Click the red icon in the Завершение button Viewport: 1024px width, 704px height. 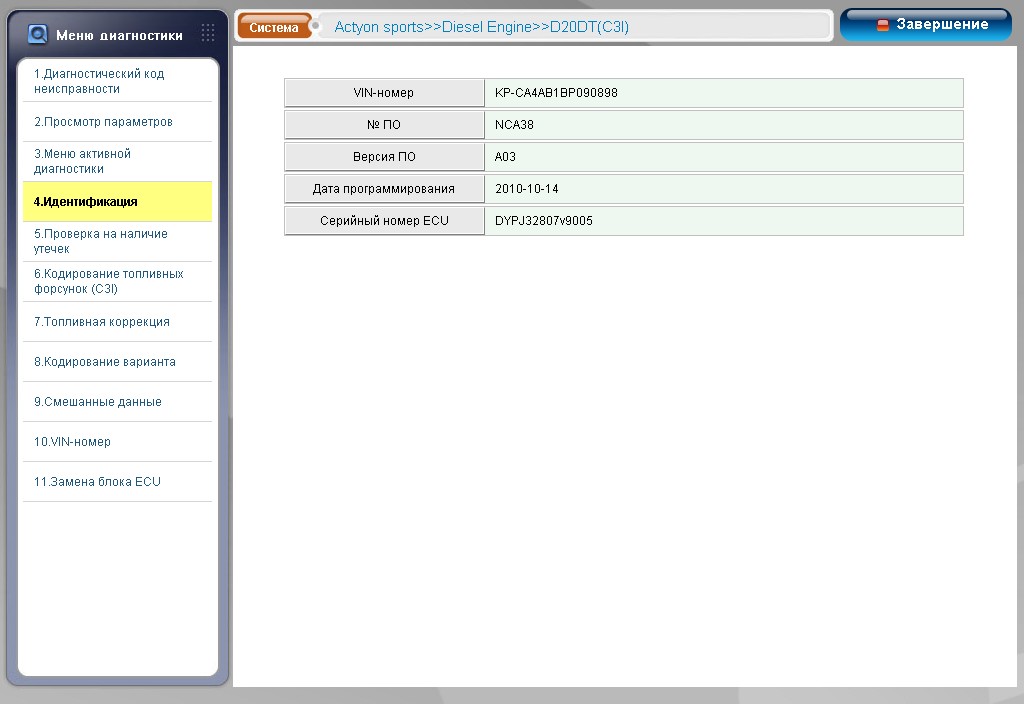point(883,25)
